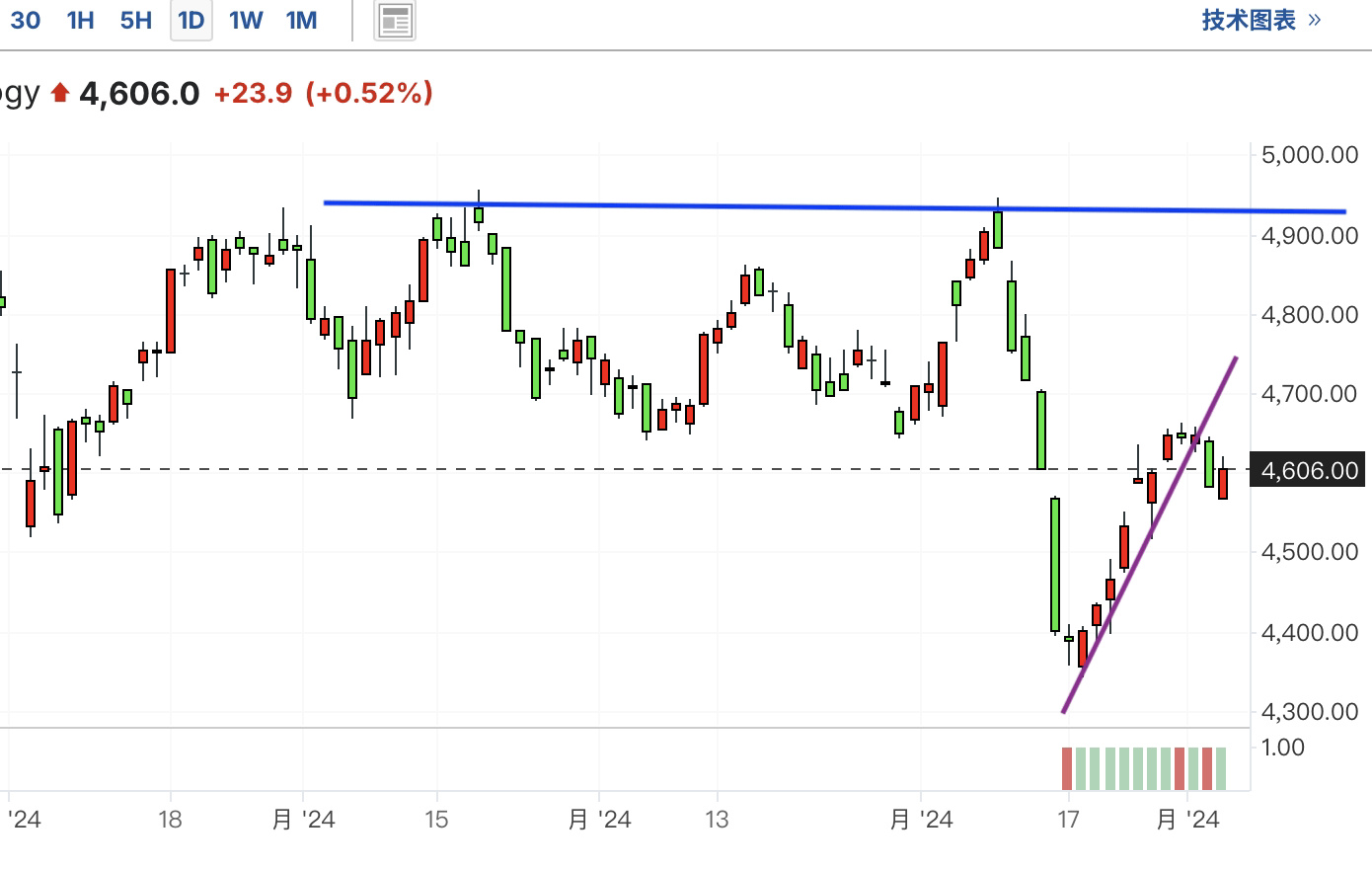
Task: Click the 4,800.00 price axis label
Action: tap(1310, 314)
